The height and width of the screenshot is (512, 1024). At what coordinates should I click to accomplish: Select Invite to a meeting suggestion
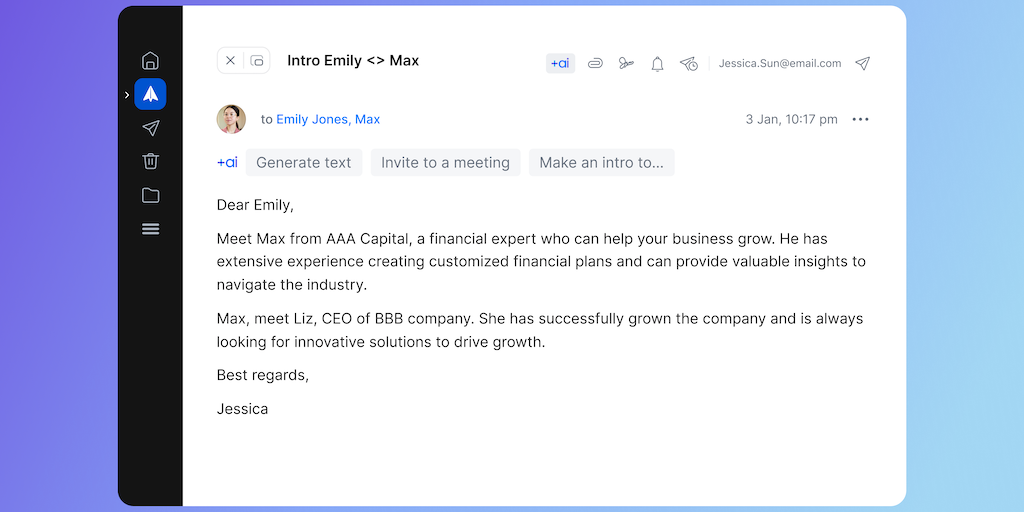(x=445, y=162)
